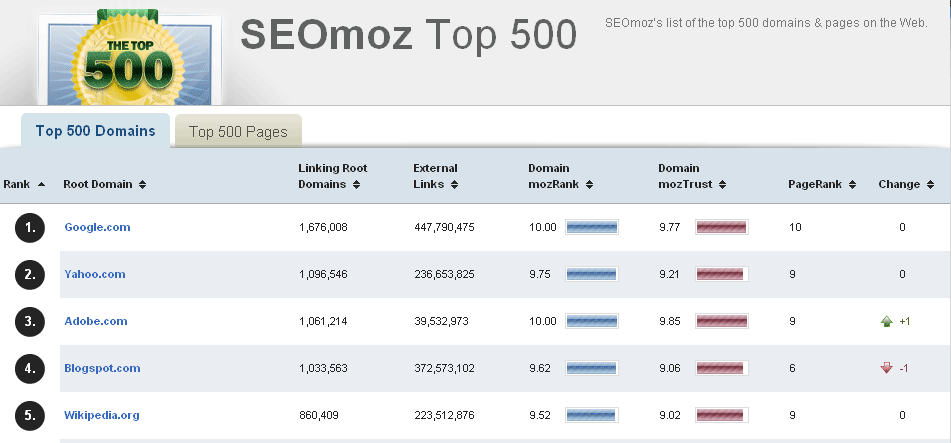Click linking root domains value 1,061,214
Image resolution: width=951 pixels, height=443 pixels.
(x=323, y=321)
